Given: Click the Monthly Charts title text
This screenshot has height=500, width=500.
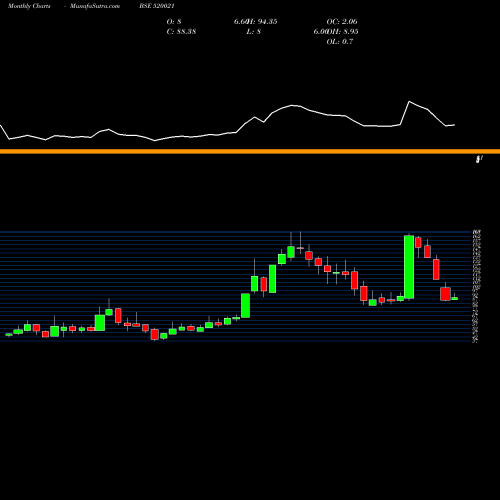Looking at the screenshot, I should [29, 6].
